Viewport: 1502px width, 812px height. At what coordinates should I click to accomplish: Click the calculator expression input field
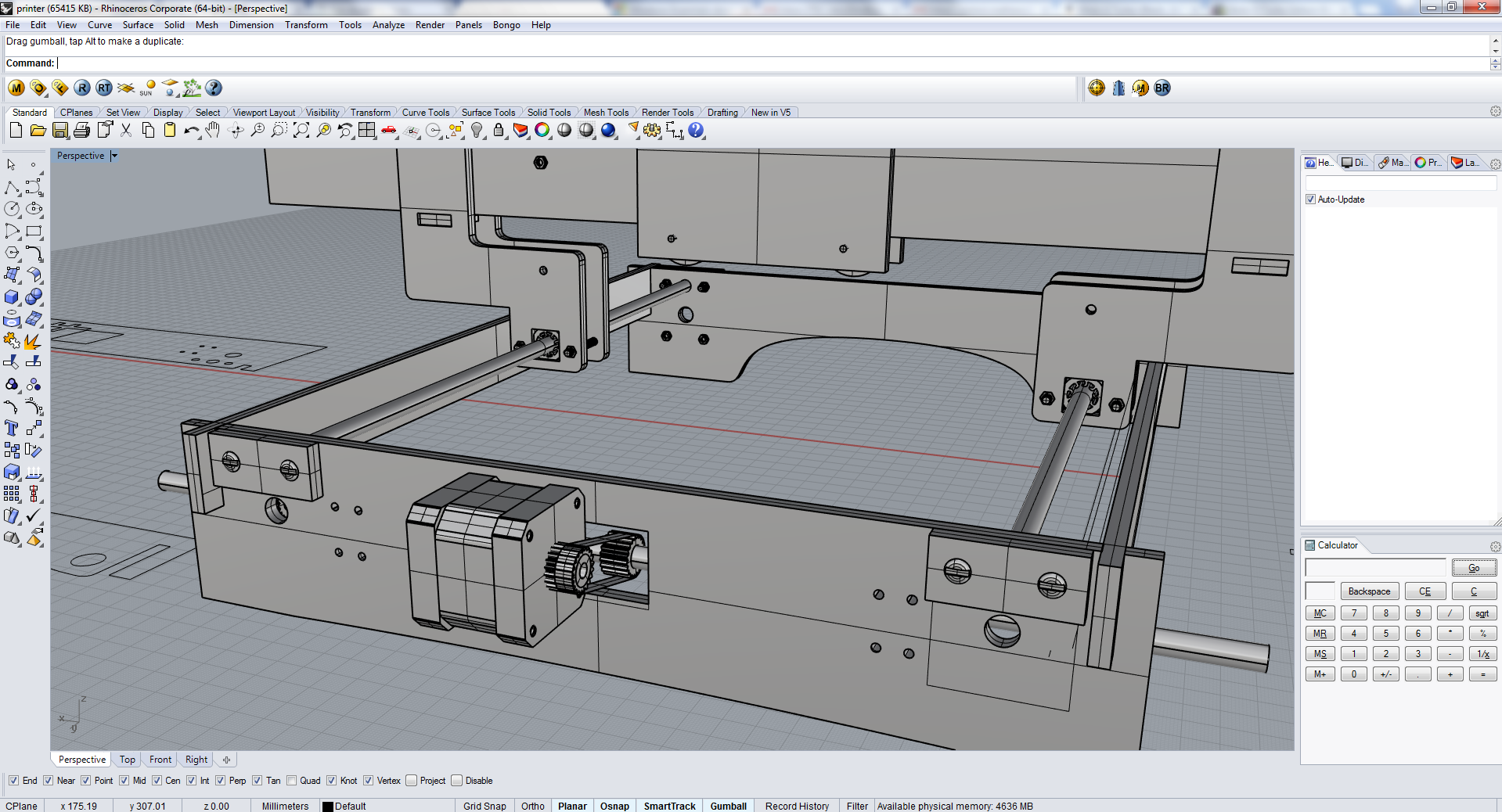tap(1375, 568)
